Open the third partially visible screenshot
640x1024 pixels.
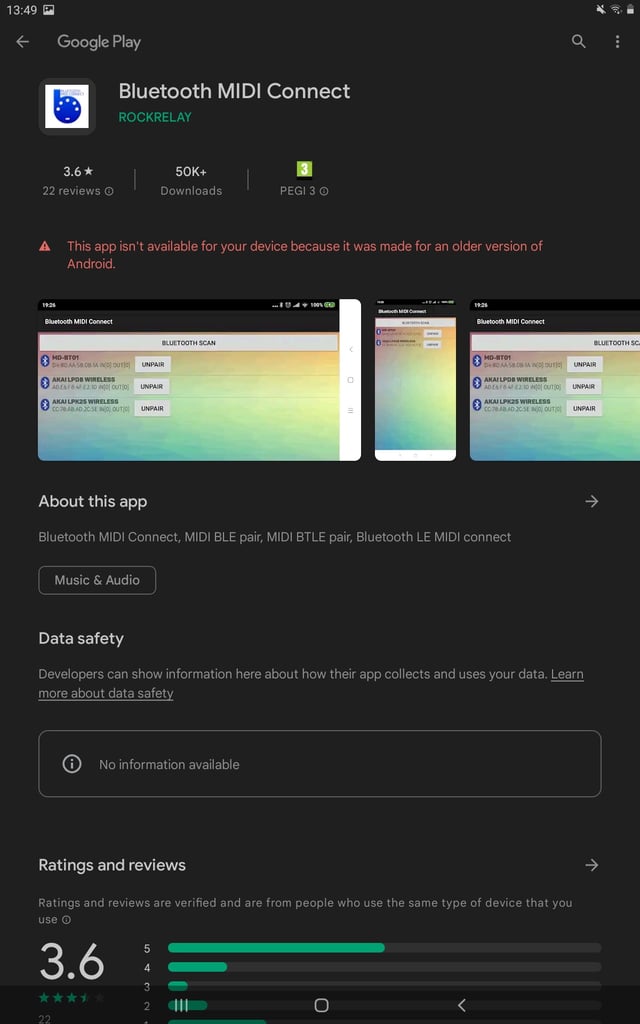pyautogui.click(x=555, y=380)
